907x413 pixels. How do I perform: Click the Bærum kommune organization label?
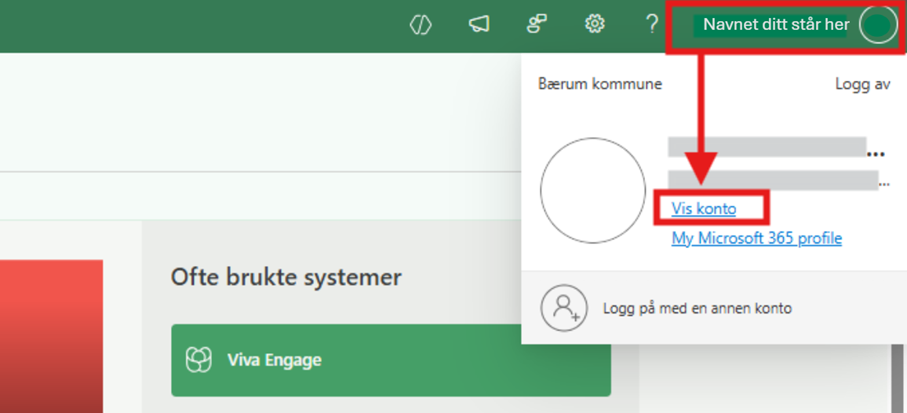point(600,84)
